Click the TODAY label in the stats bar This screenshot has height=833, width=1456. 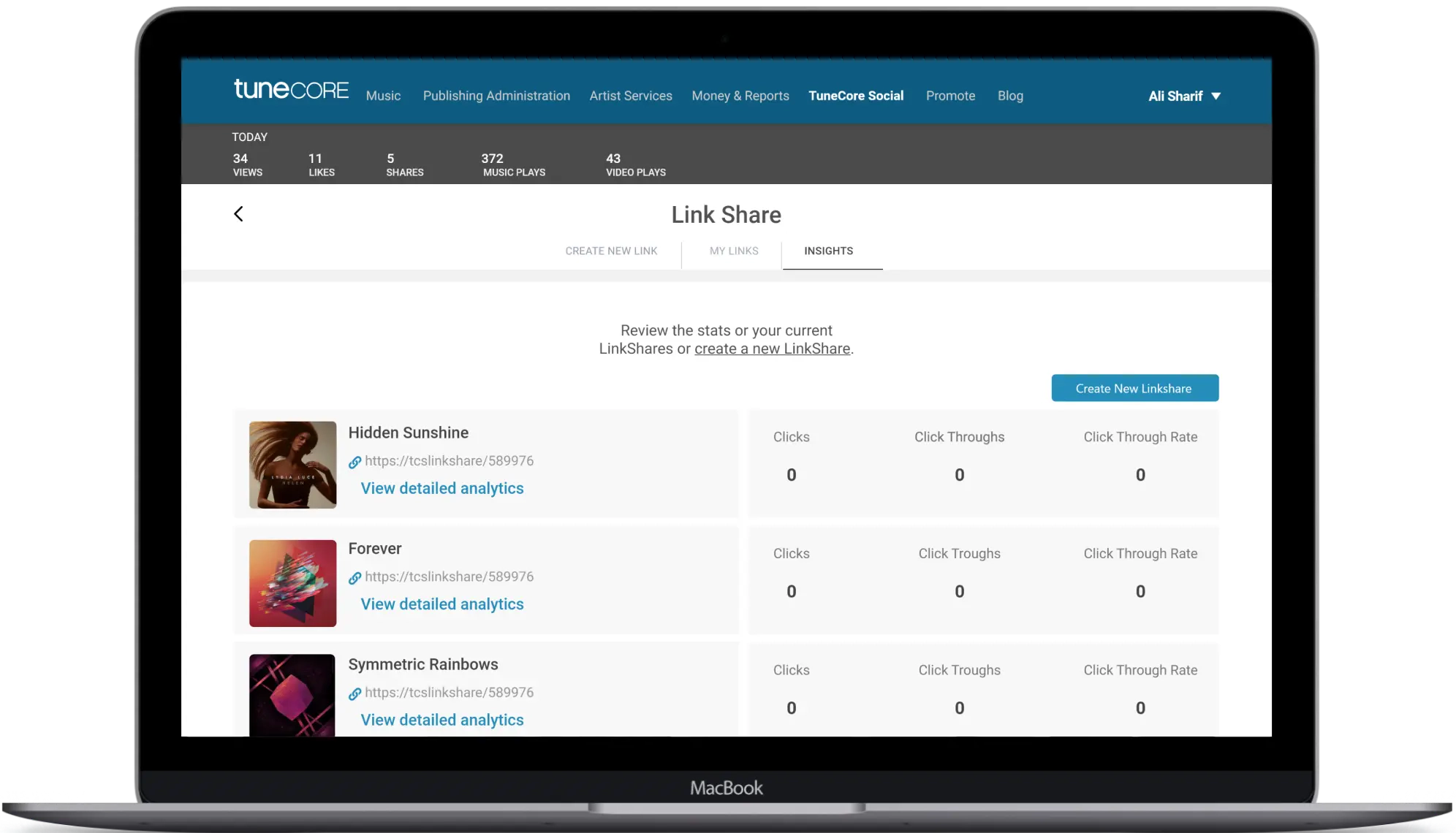[x=250, y=137]
